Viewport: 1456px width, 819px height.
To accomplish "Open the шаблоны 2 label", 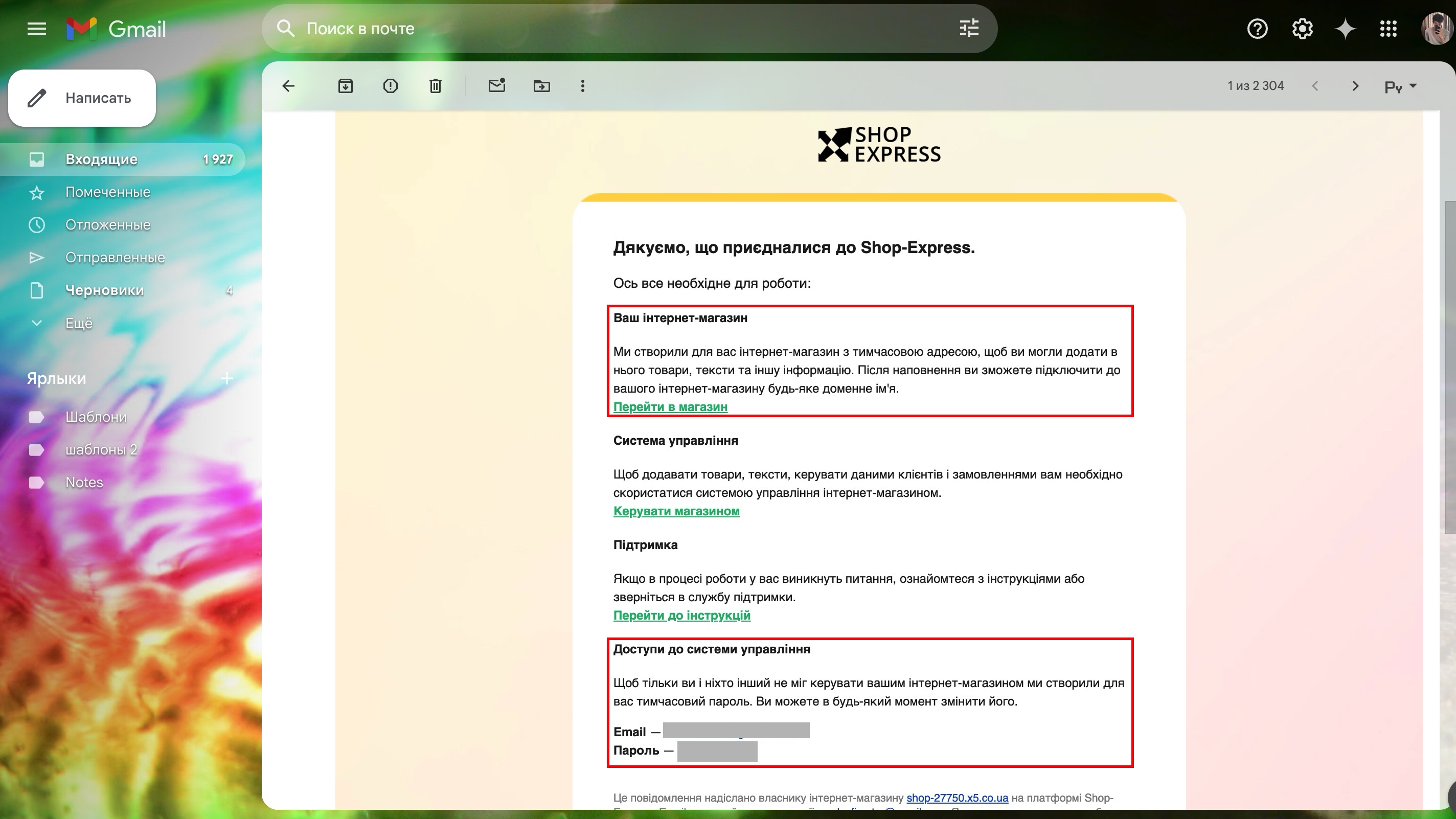I will 123,450.
